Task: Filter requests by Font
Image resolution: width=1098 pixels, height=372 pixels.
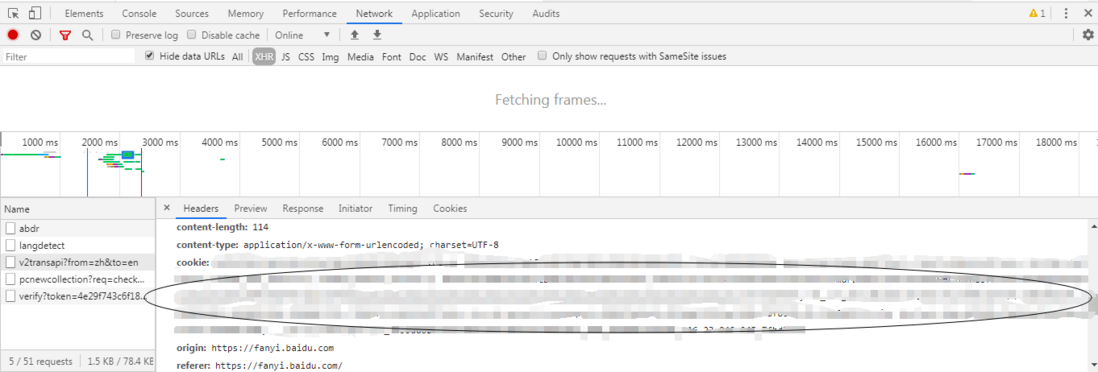Action: point(391,57)
